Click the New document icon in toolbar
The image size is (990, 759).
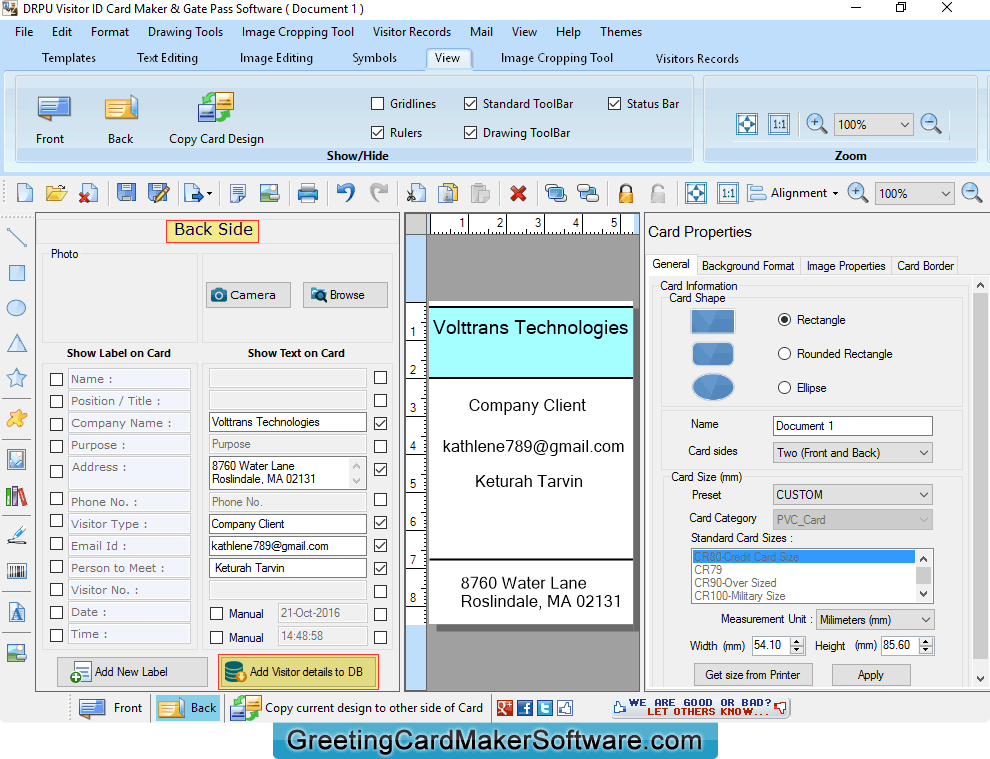click(25, 193)
